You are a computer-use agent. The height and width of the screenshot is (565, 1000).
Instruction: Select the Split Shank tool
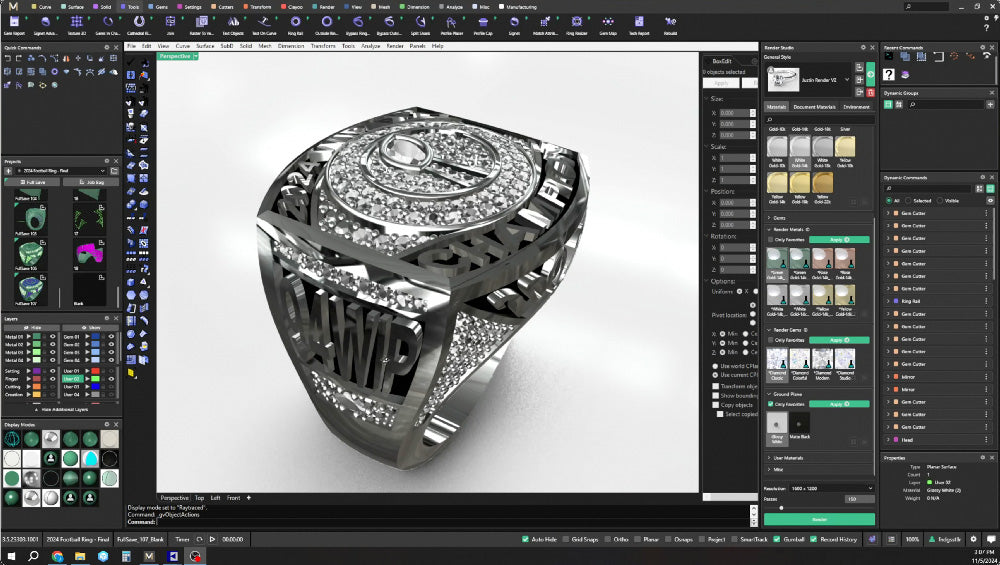tap(420, 26)
